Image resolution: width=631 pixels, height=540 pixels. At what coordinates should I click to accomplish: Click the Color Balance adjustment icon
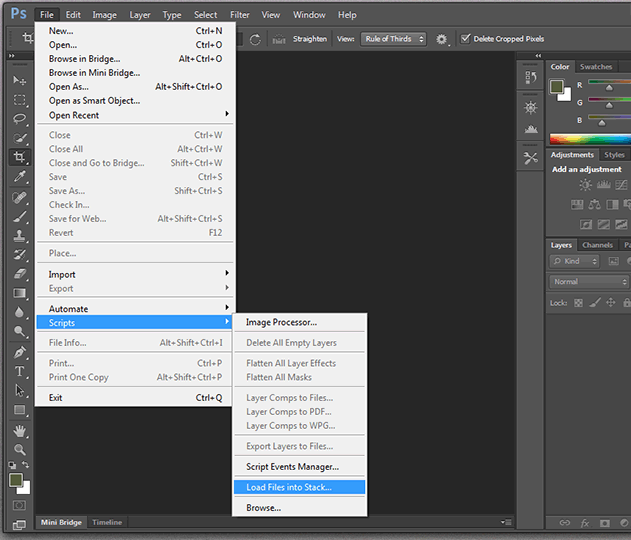click(594, 205)
